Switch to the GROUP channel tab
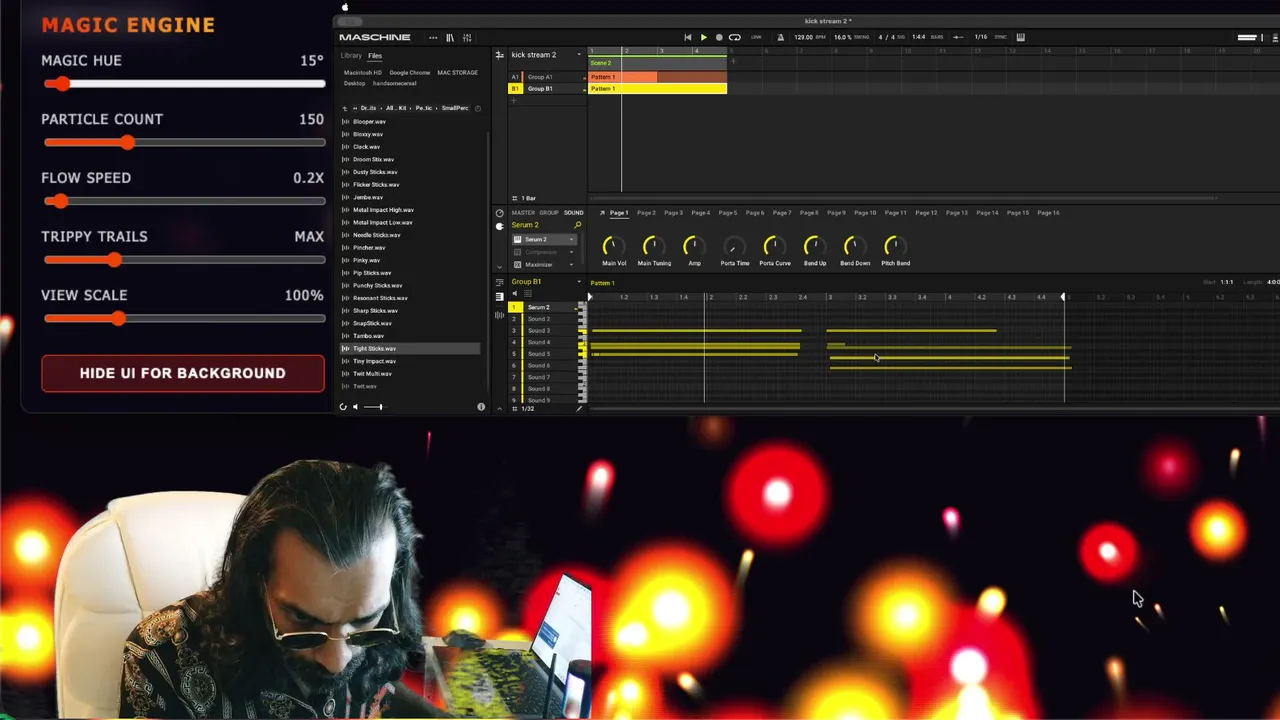 coord(549,213)
